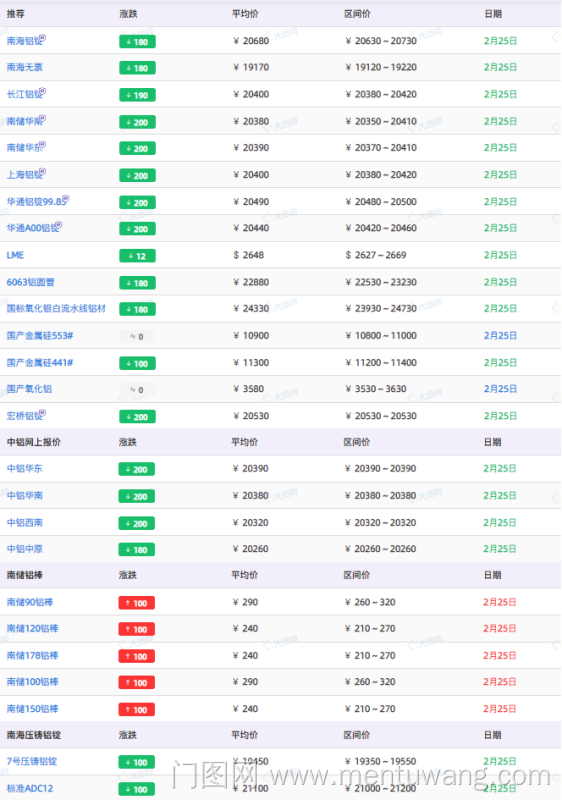Image resolution: width=562 pixels, height=800 pixels.
Task: Open the 南储90铝棒 link
Action: click(30, 603)
